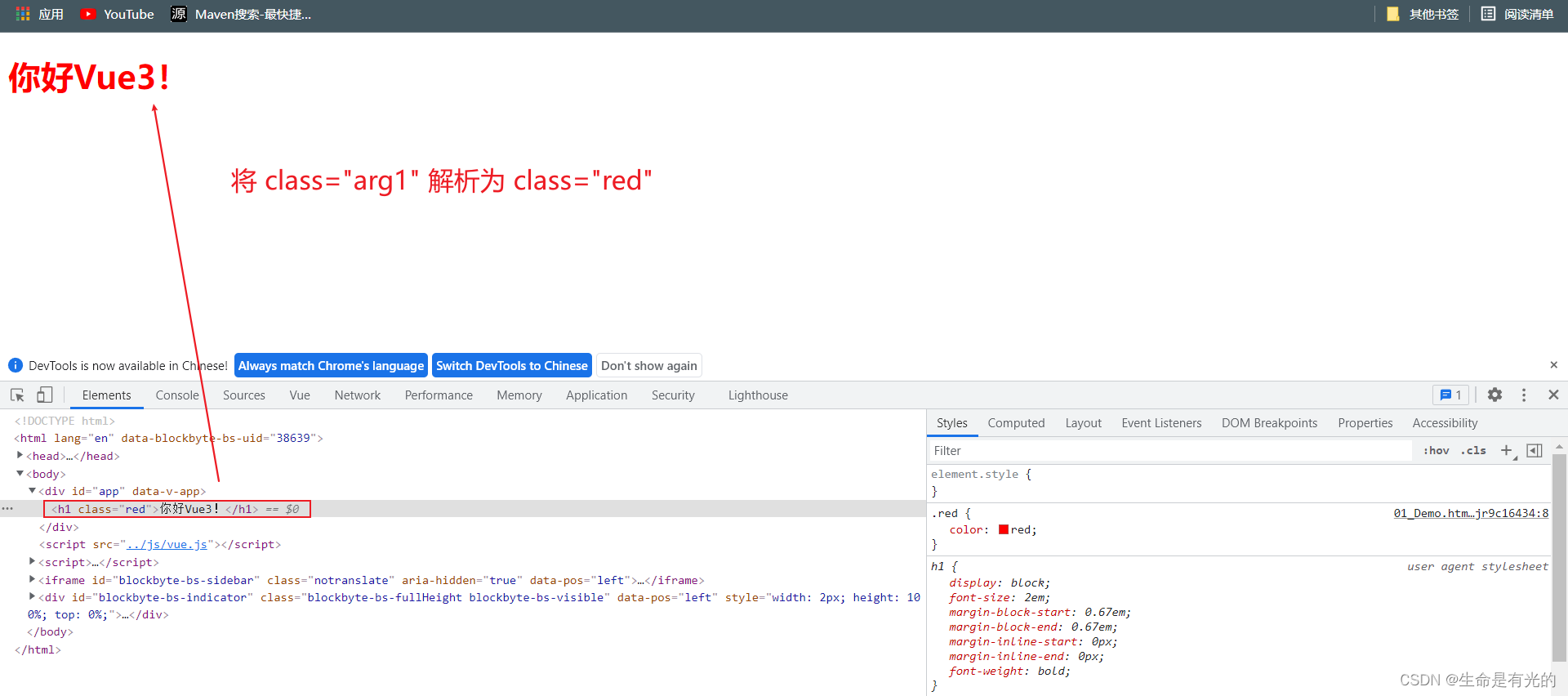Click the 你好Vue3 page heading
This screenshot has height=696, width=1568.
click(x=90, y=78)
